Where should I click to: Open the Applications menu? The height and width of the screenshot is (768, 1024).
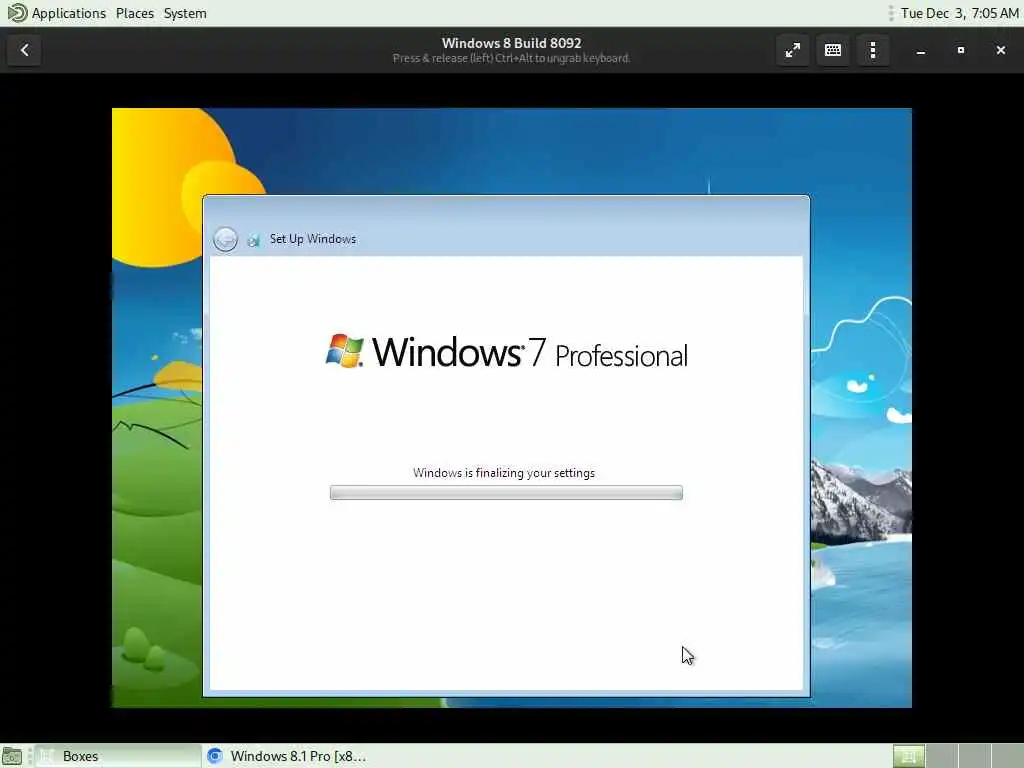[69, 13]
